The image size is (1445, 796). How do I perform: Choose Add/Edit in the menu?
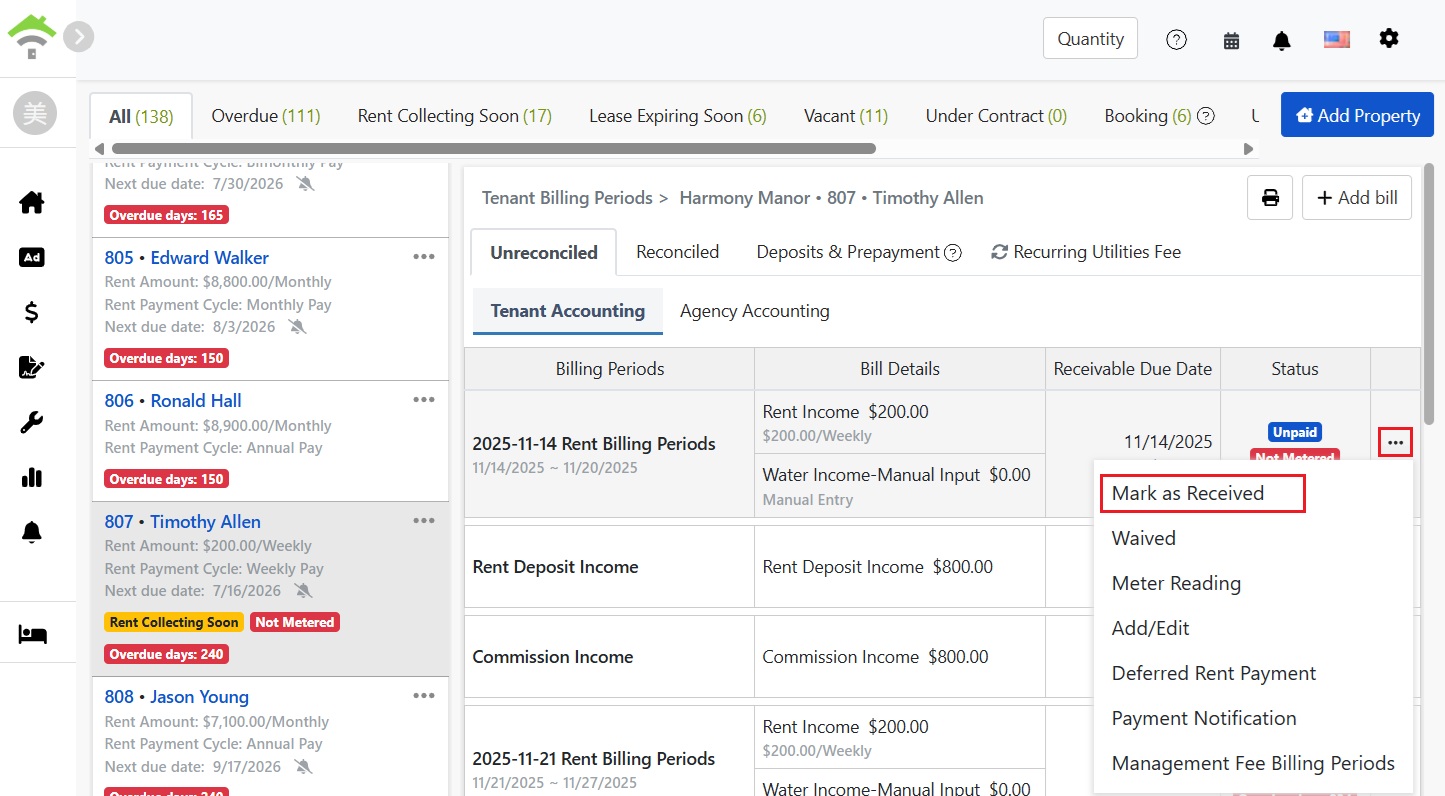tap(1150, 628)
